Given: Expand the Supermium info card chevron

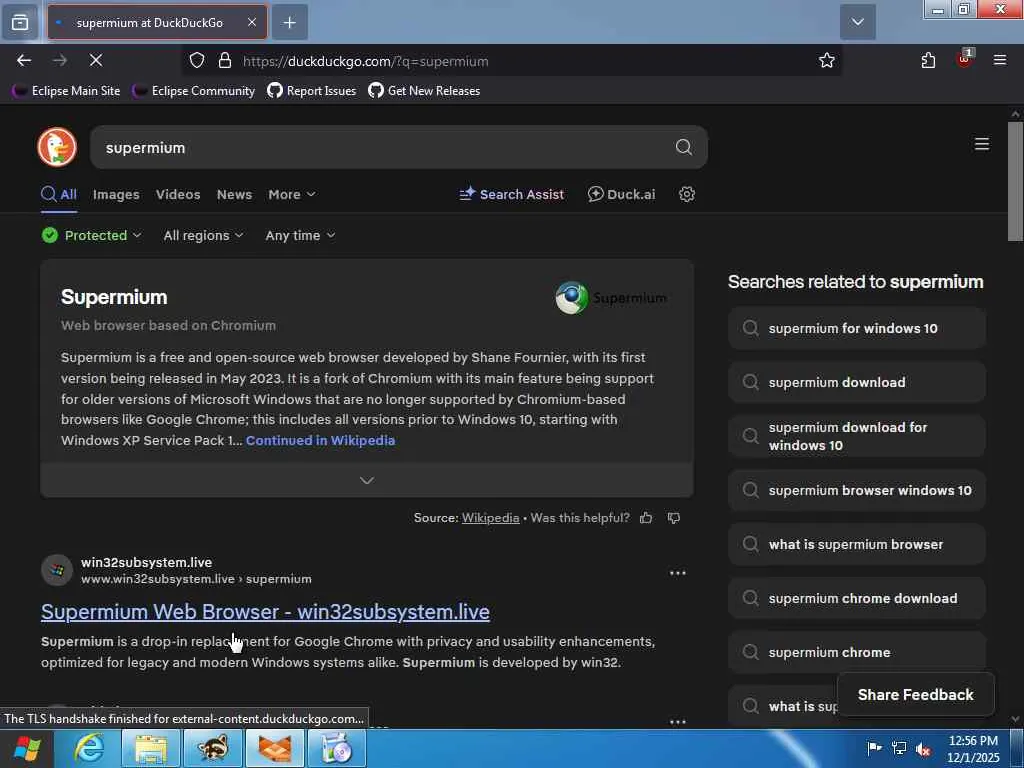Looking at the screenshot, I should pos(366,481).
